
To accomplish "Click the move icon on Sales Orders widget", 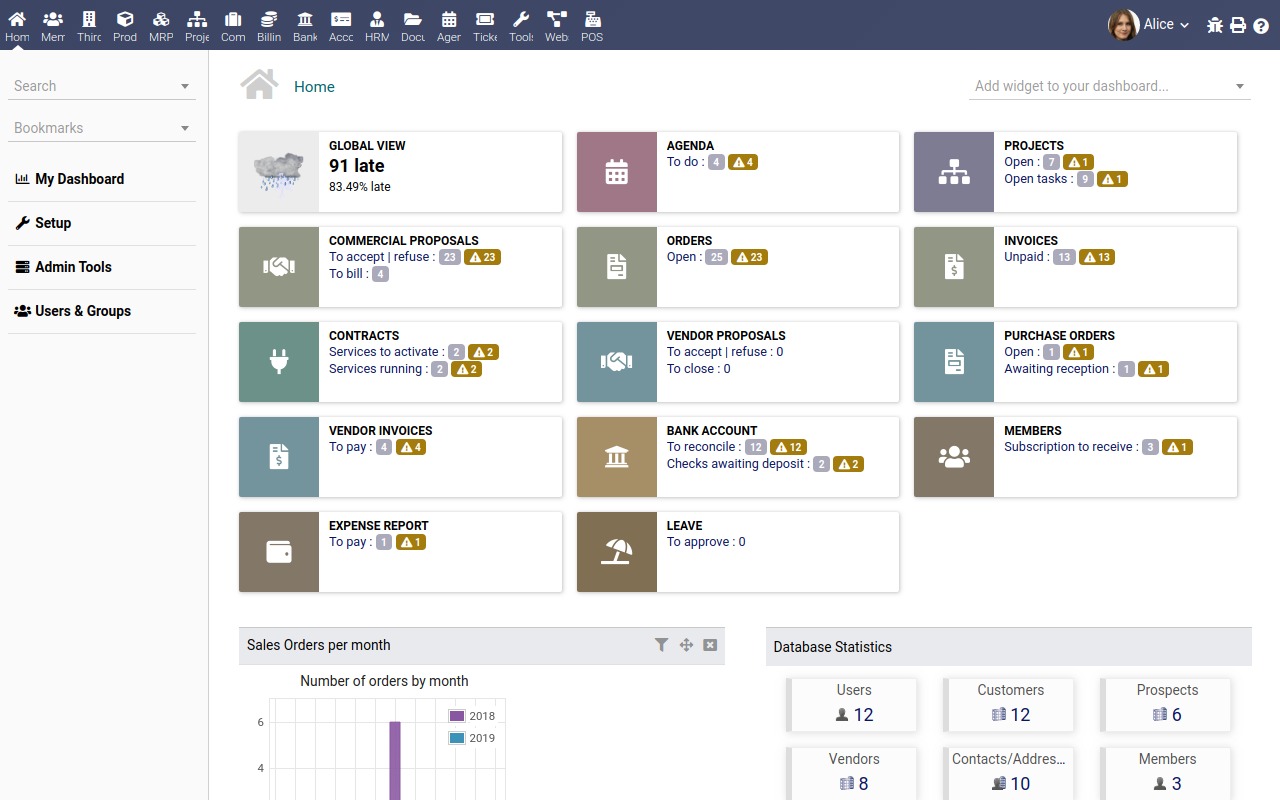I will (x=686, y=645).
